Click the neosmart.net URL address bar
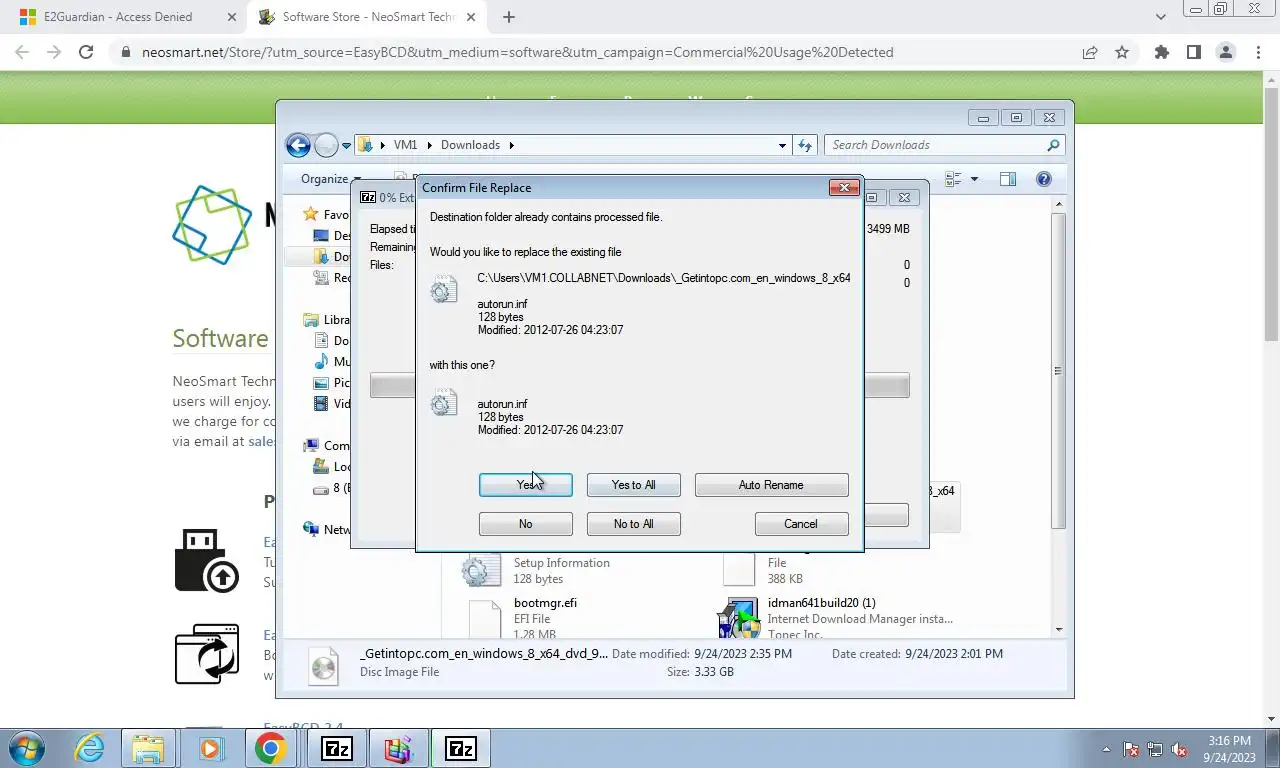Screen dimensions: 1280x768 click(x=517, y=52)
